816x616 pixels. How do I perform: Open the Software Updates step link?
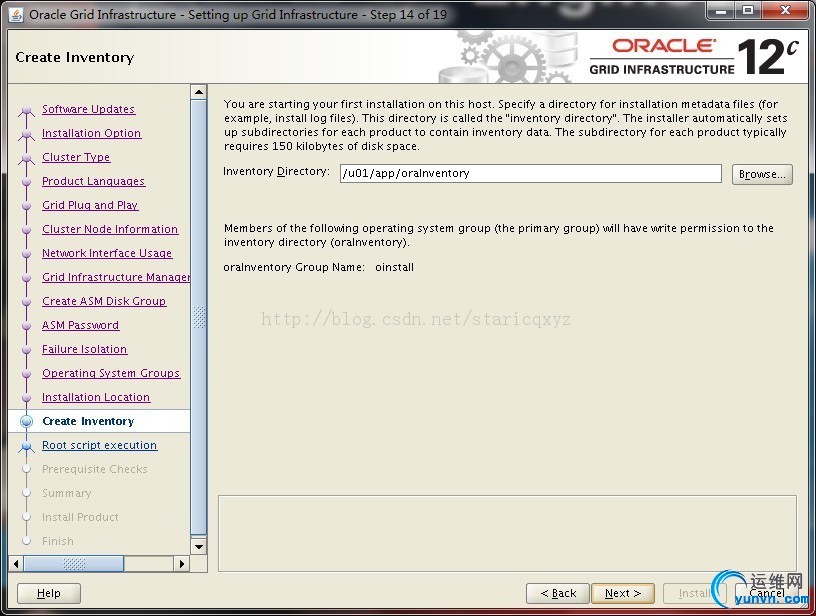point(88,109)
